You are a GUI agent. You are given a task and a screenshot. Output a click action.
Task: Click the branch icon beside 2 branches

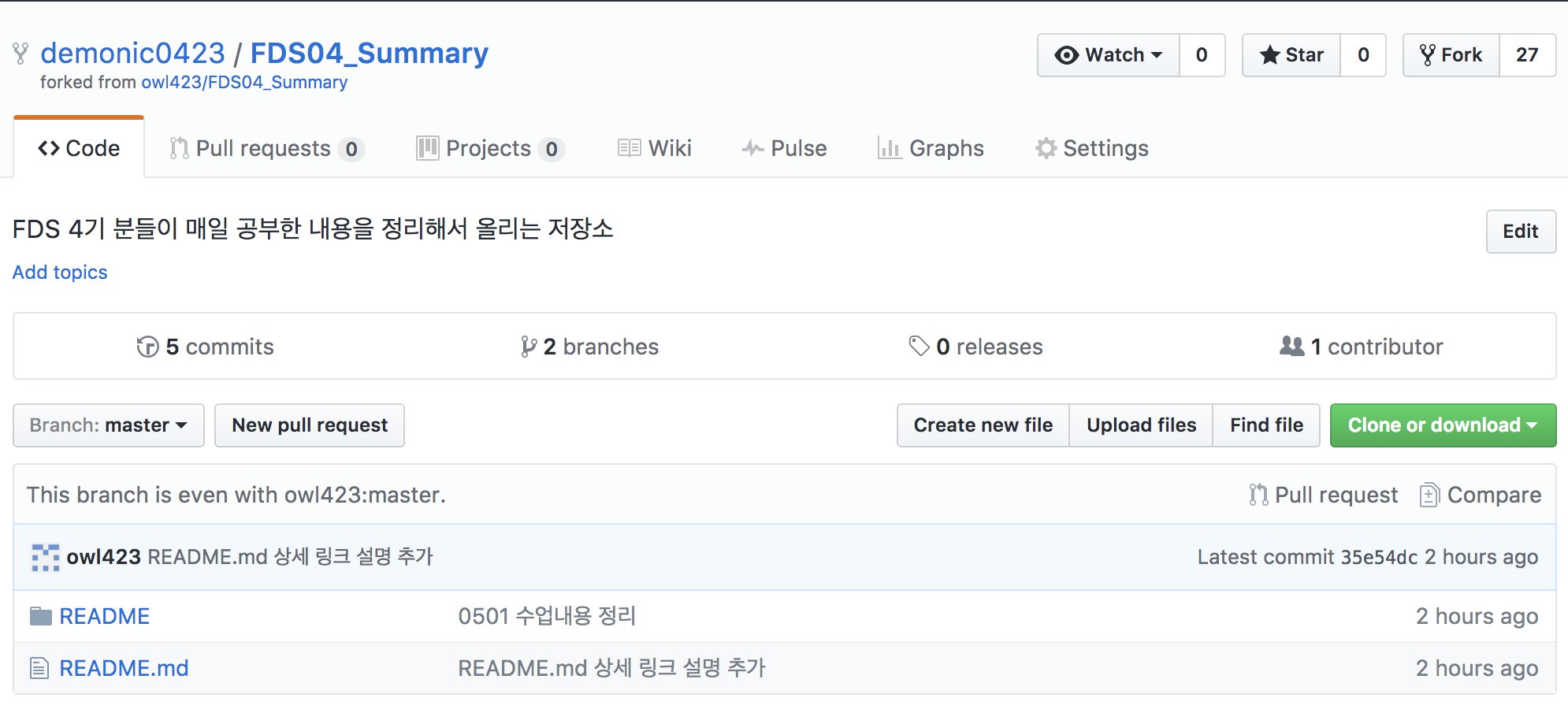click(x=529, y=347)
